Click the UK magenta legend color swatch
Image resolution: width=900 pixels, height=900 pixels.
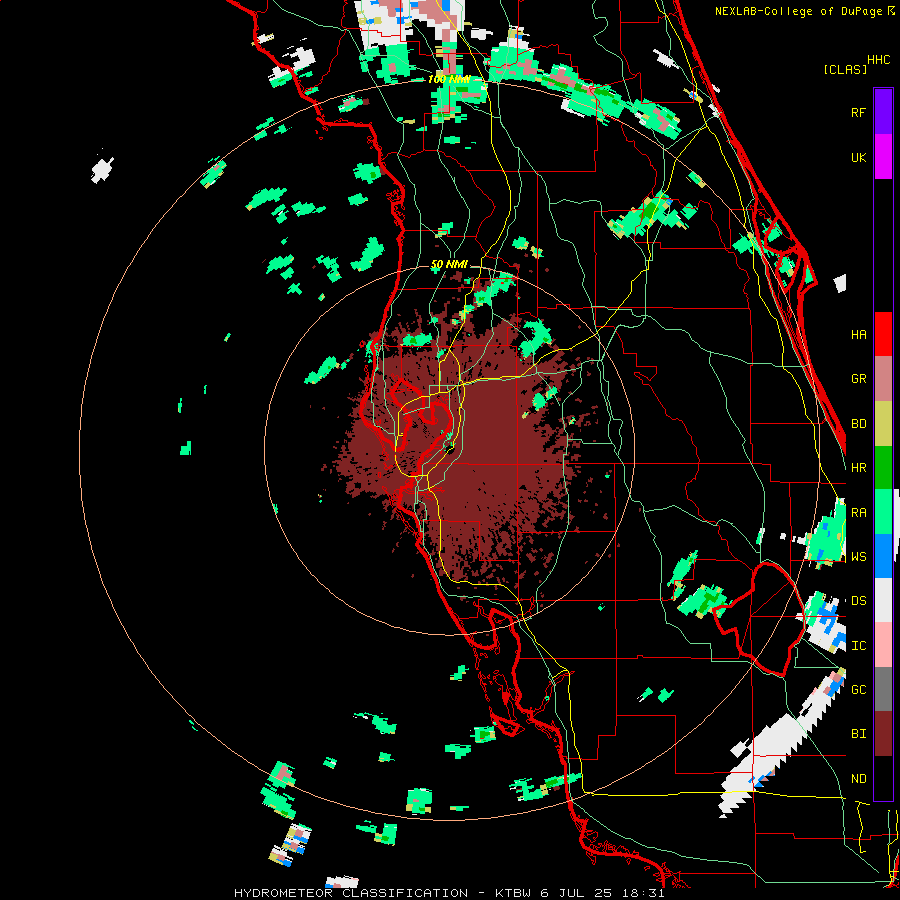point(883,157)
